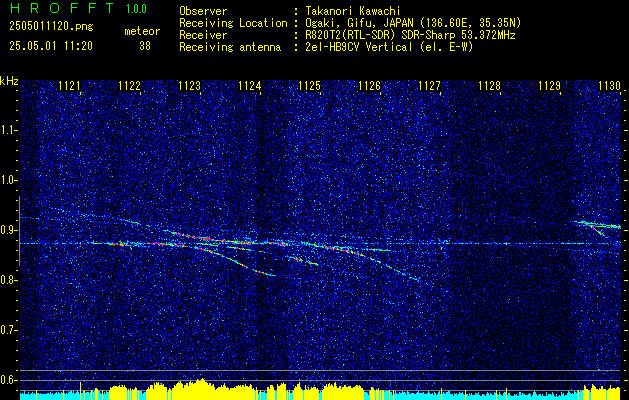Click the 1122 time marker
Screen dimensions: 629x400
130,85
